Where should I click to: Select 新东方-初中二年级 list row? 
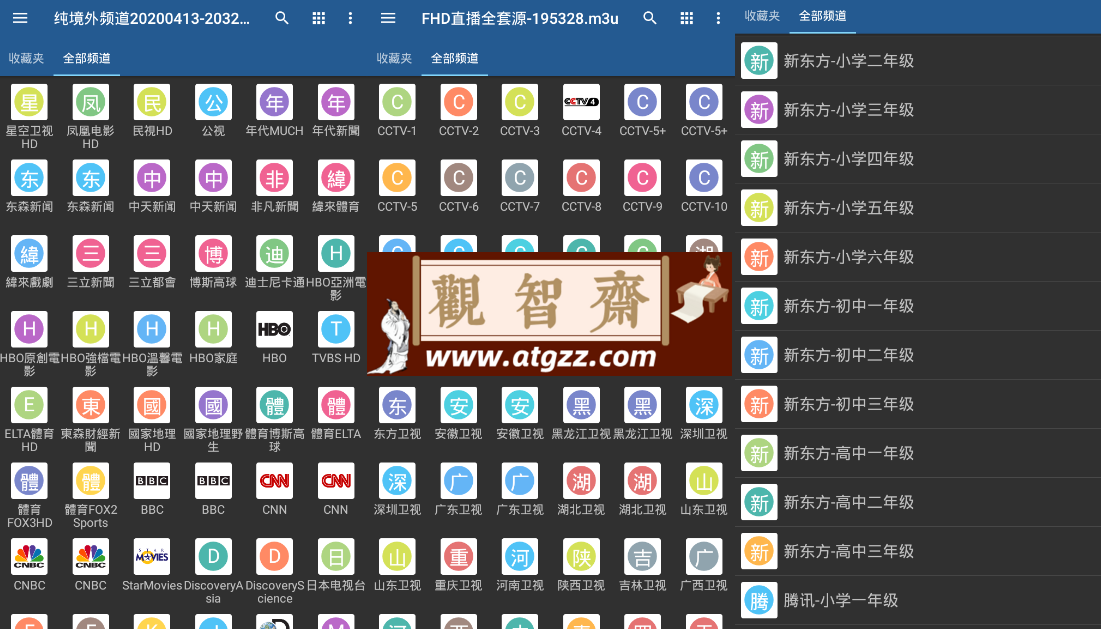918,355
